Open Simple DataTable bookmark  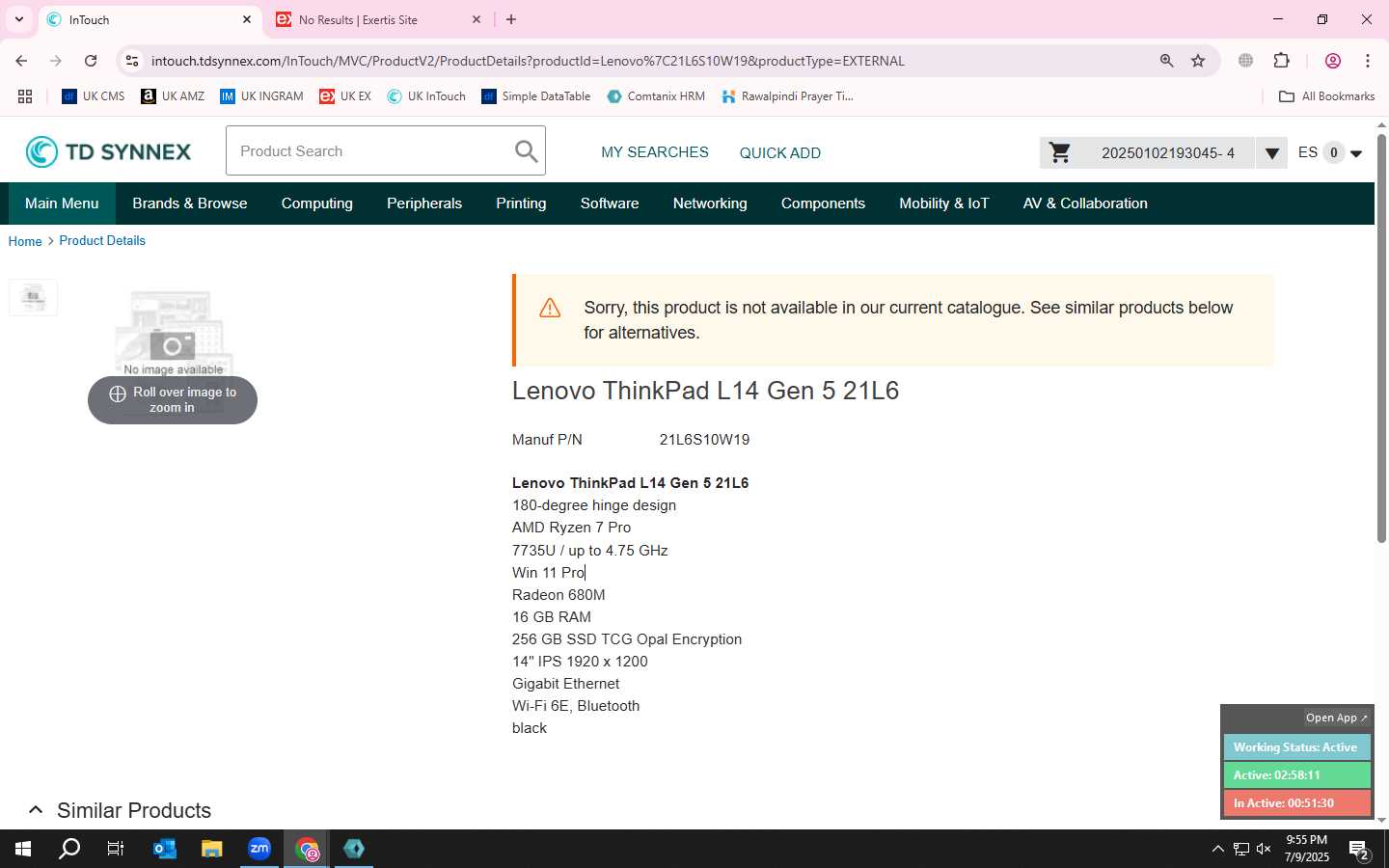[536, 96]
